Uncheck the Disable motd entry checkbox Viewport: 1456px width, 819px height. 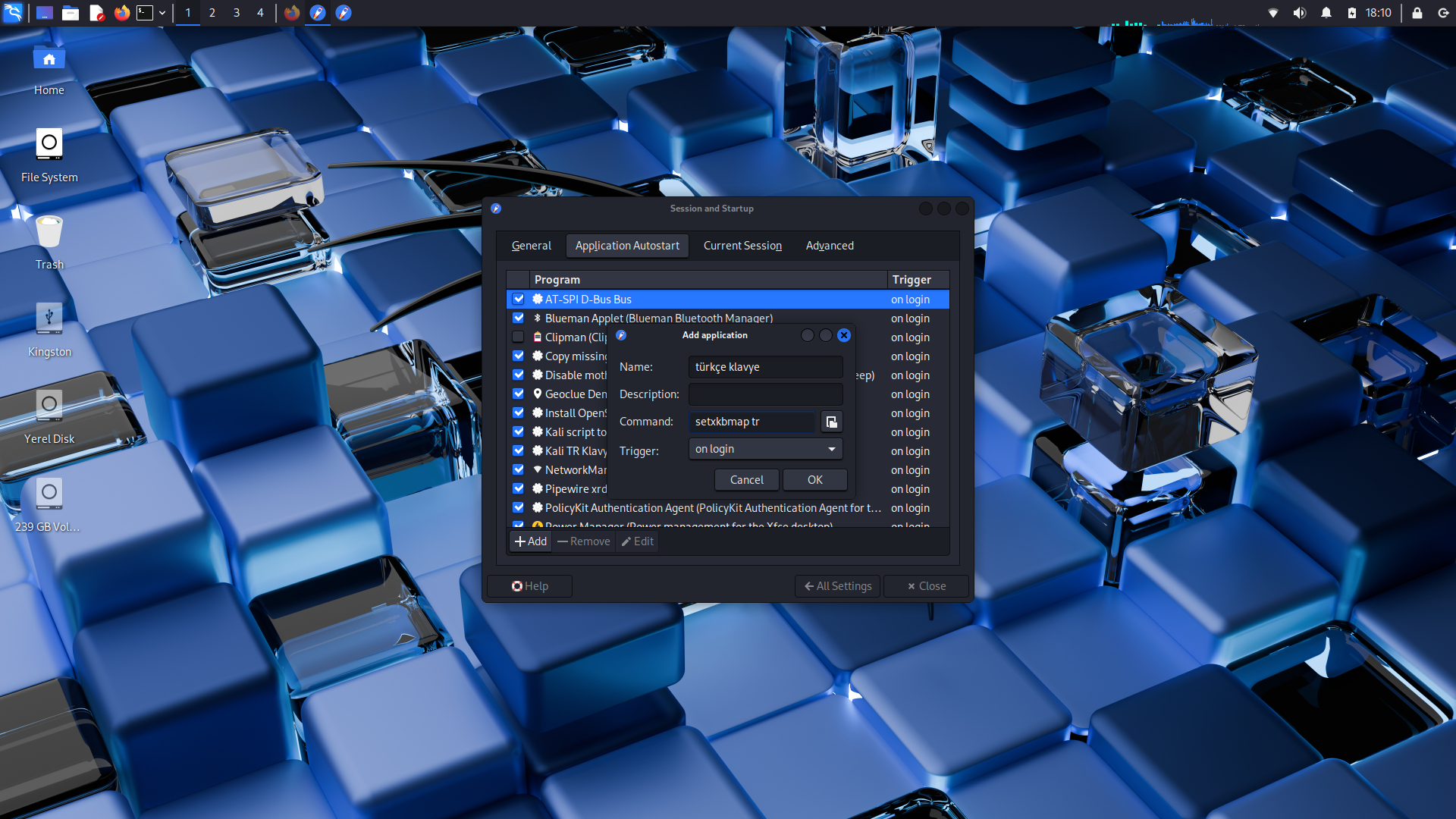click(518, 375)
